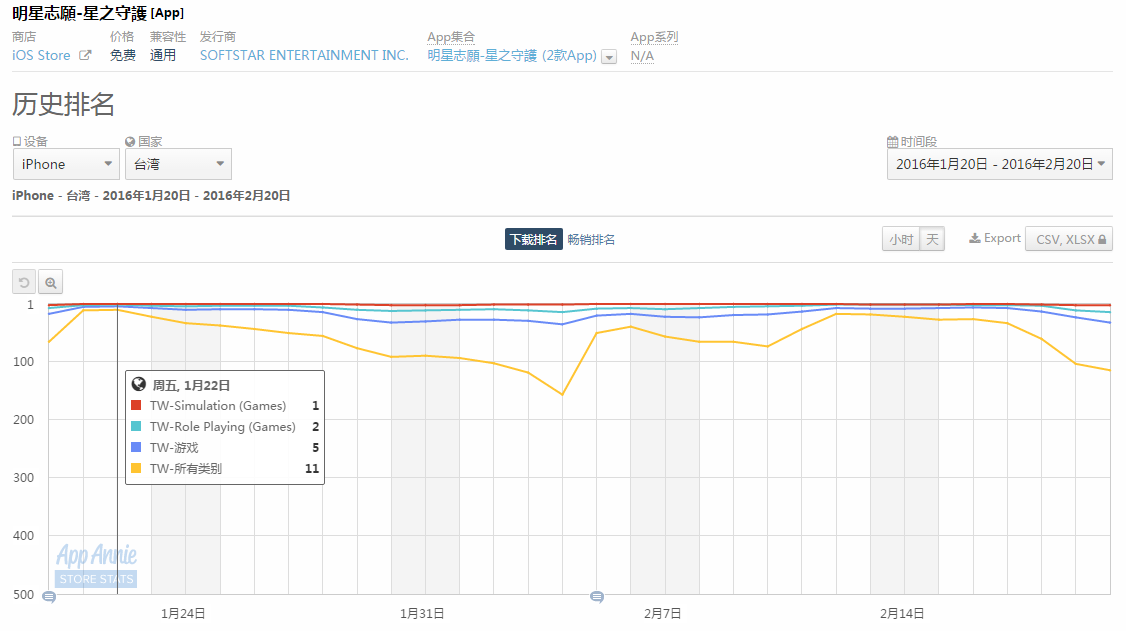This screenshot has width=1126, height=631.
Task: Click the red TW-Simulation (Games) legend swatch
Action: (136, 406)
